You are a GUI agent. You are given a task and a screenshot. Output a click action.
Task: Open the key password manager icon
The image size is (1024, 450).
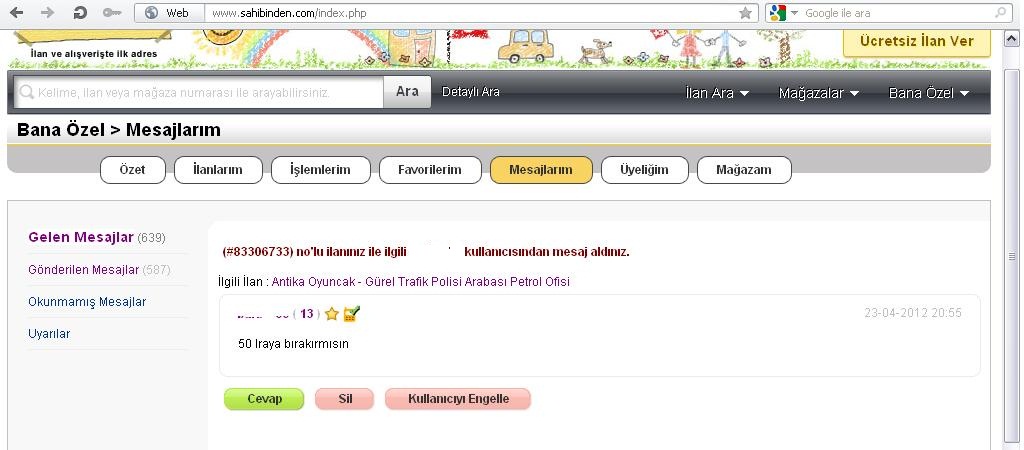112,13
